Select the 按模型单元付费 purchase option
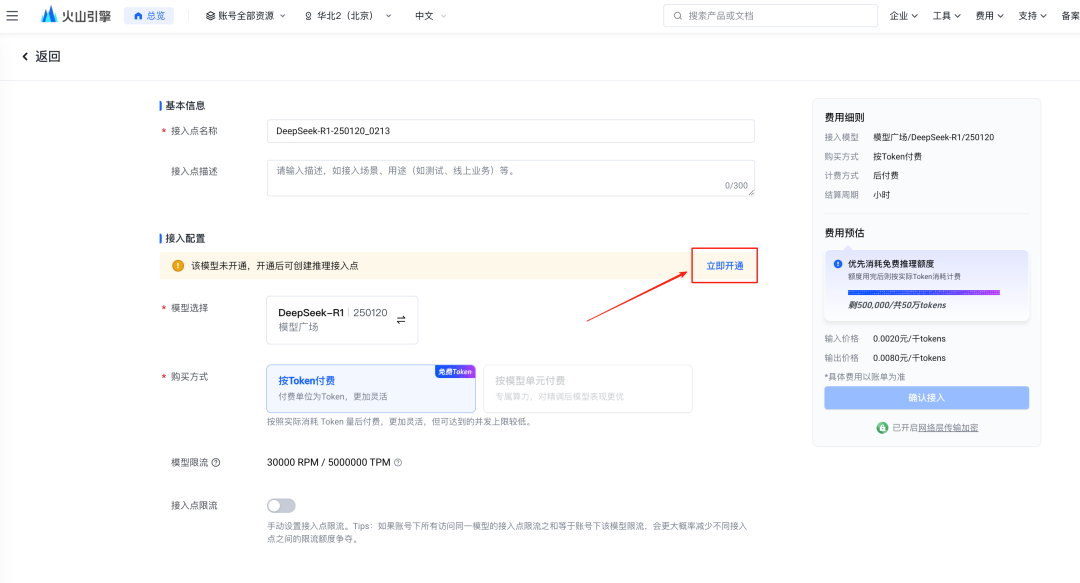Screen dimensions: 1080x583 click(x=588, y=389)
